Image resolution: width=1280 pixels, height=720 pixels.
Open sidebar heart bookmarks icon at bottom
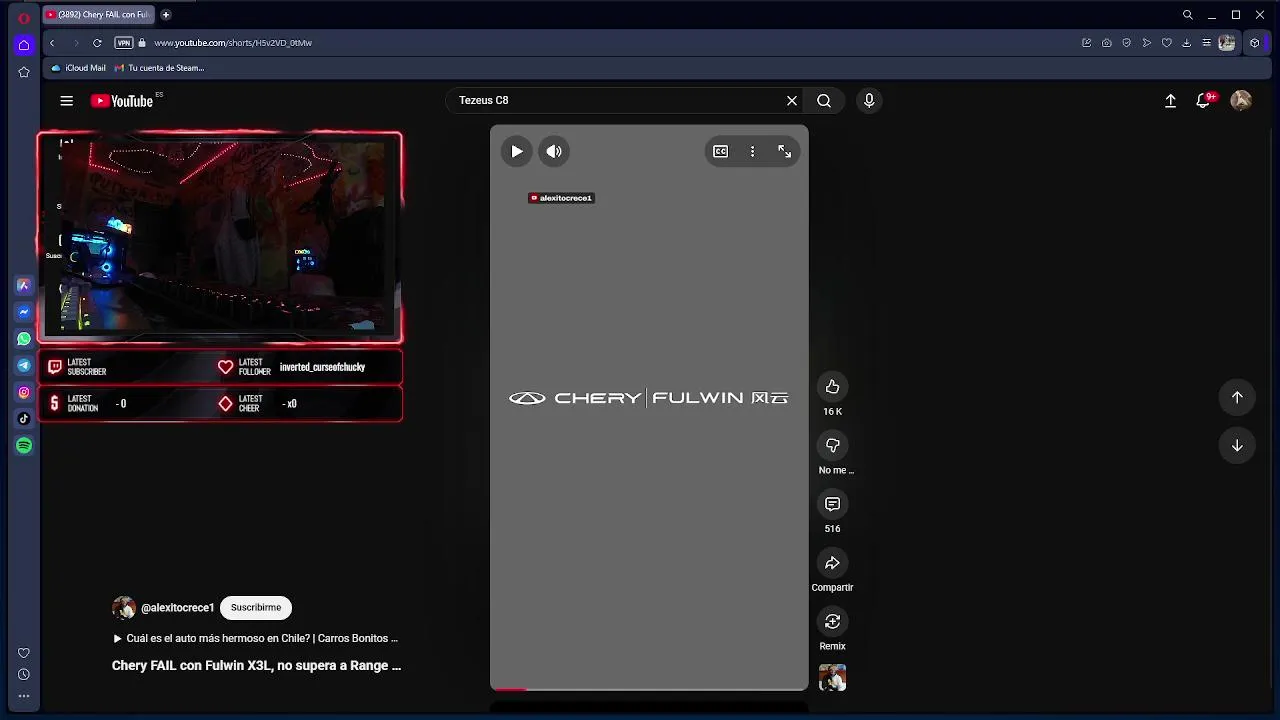(x=24, y=653)
